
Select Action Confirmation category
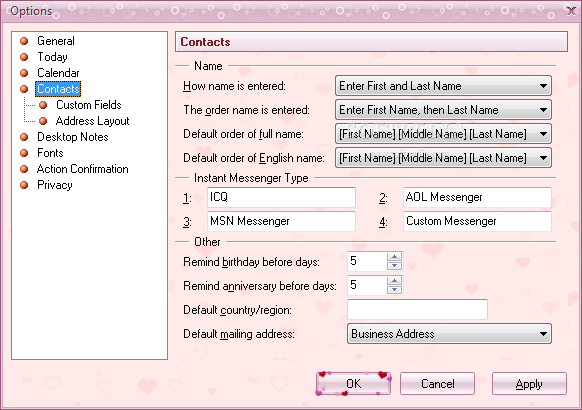(x=82, y=168)
